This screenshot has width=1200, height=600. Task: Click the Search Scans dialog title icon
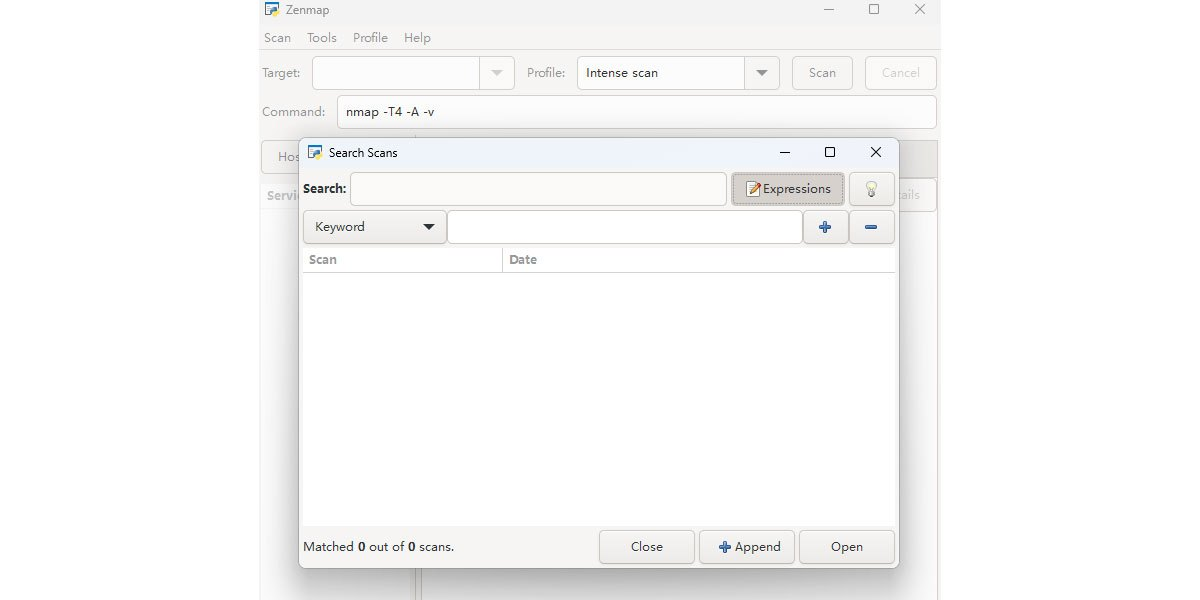(x=315, y=152)
